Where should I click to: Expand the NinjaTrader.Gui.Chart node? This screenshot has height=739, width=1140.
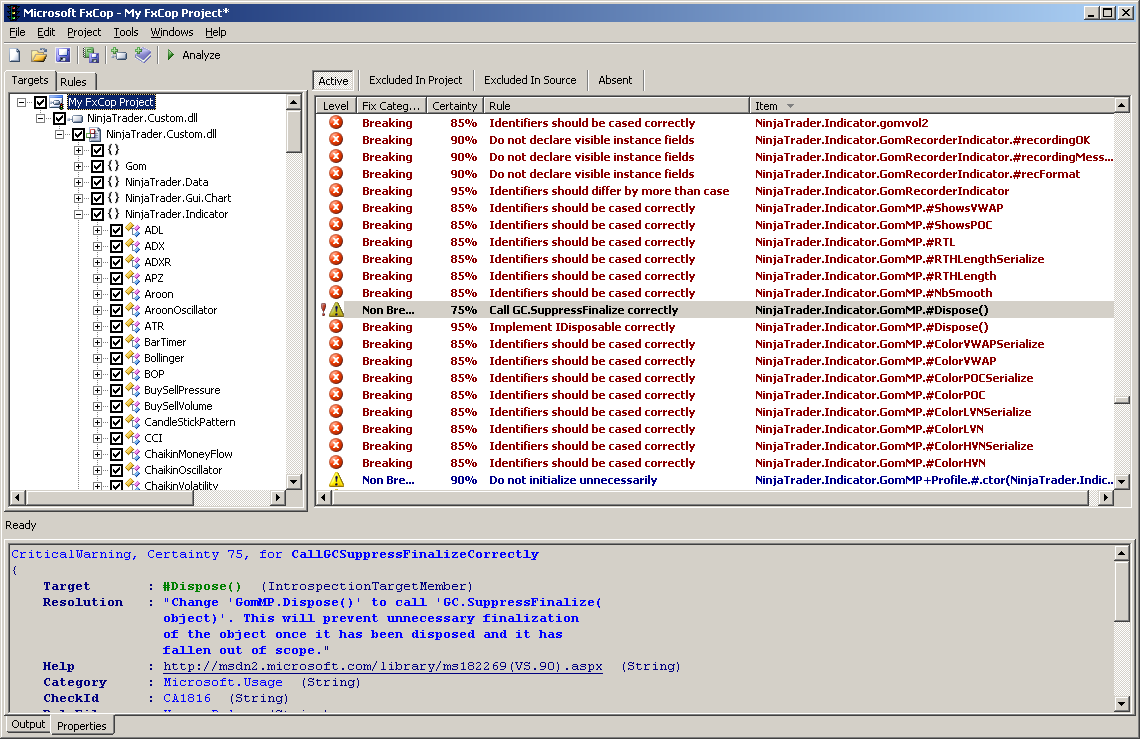tap(79, 199)
